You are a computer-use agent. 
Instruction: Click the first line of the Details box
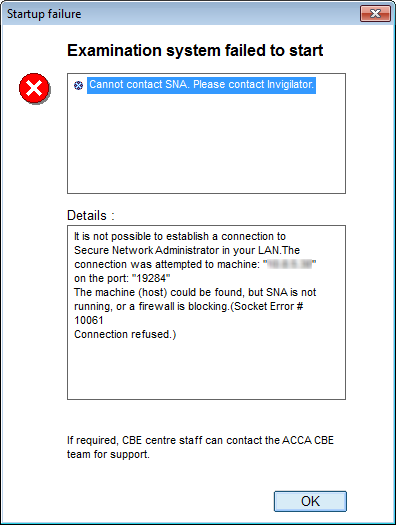[180, 236]
